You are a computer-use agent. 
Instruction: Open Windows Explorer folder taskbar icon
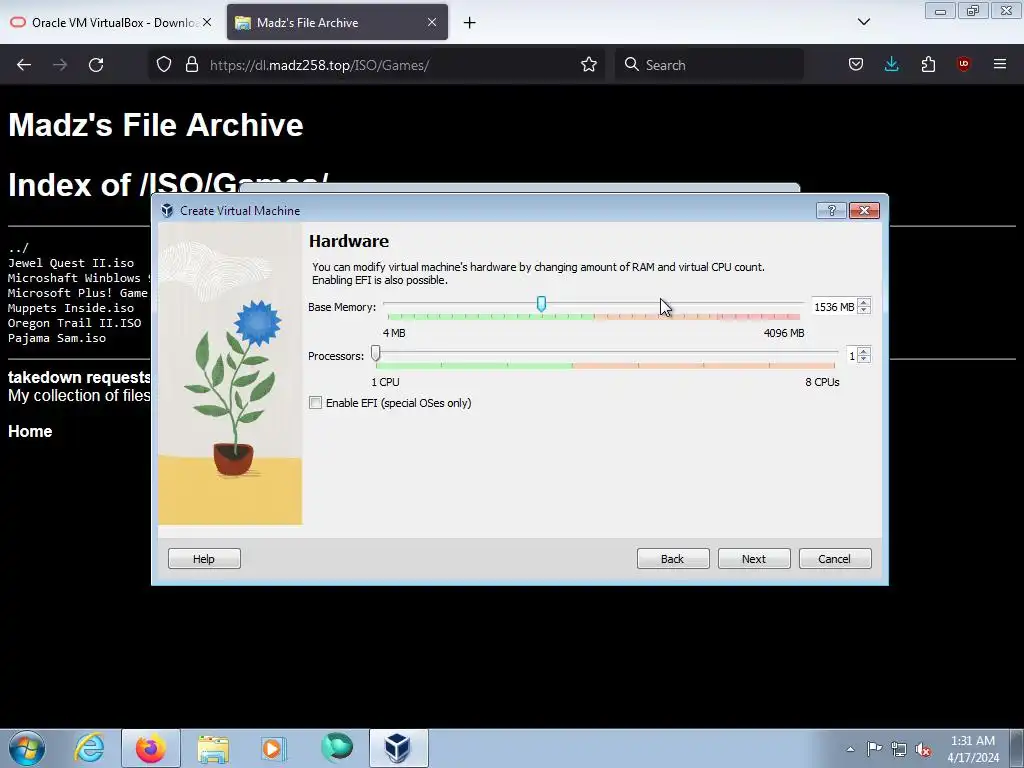[213, 748]
